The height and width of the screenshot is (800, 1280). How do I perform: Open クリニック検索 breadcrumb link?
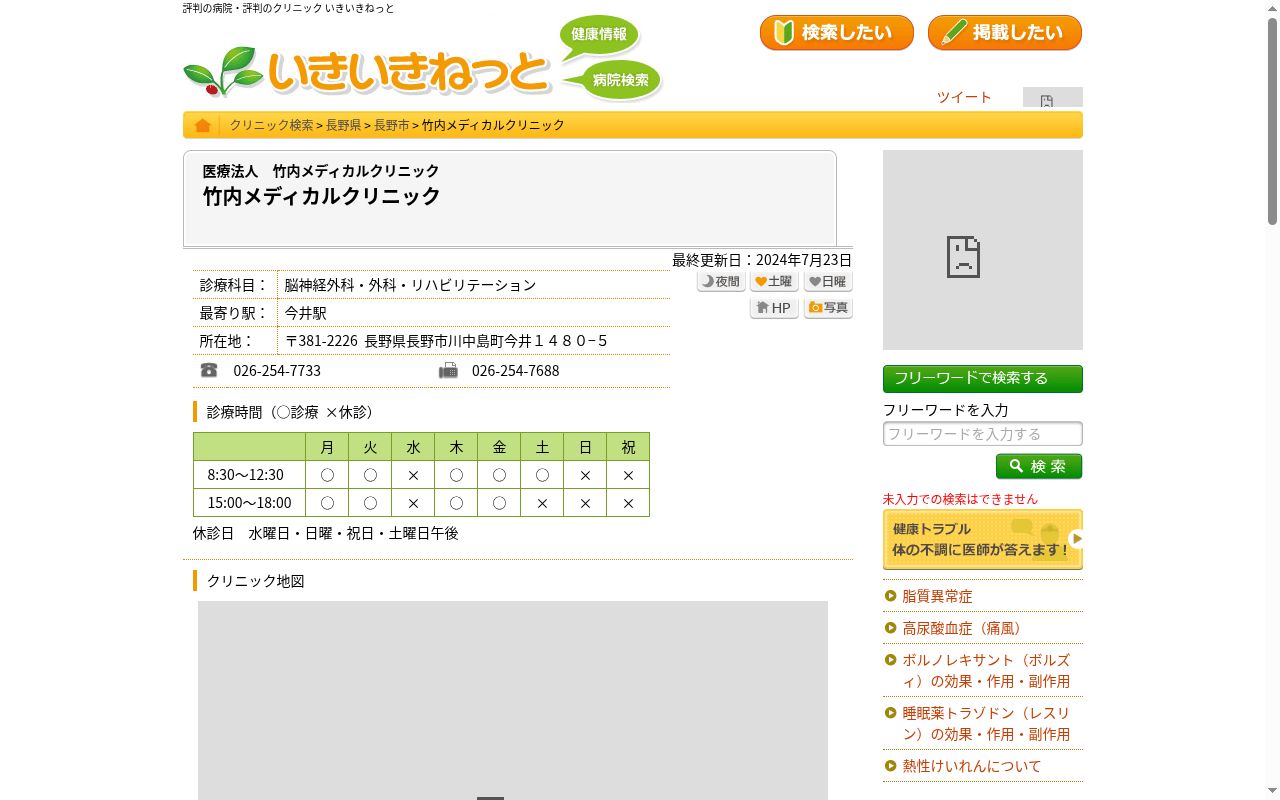click(272, 125)
